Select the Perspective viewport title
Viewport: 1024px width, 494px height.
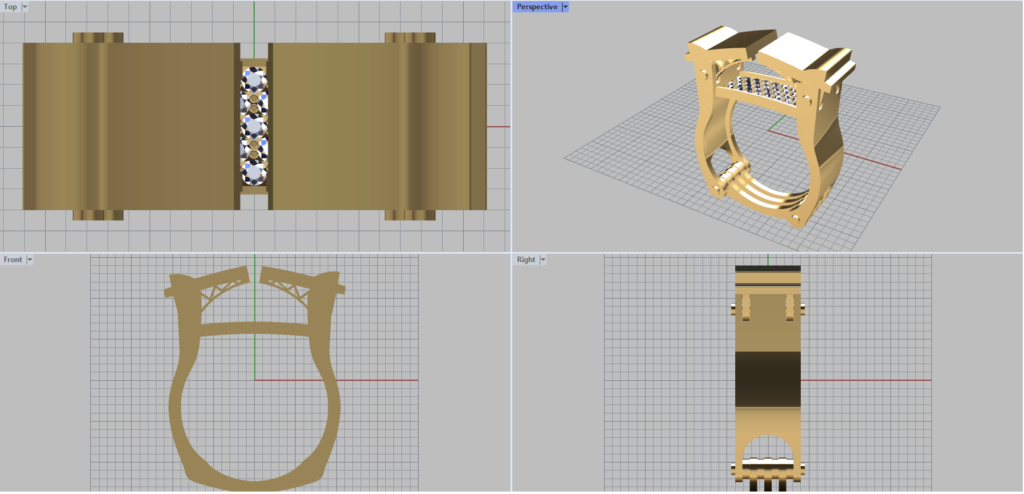pyautogui.click(x=536, y=6)
